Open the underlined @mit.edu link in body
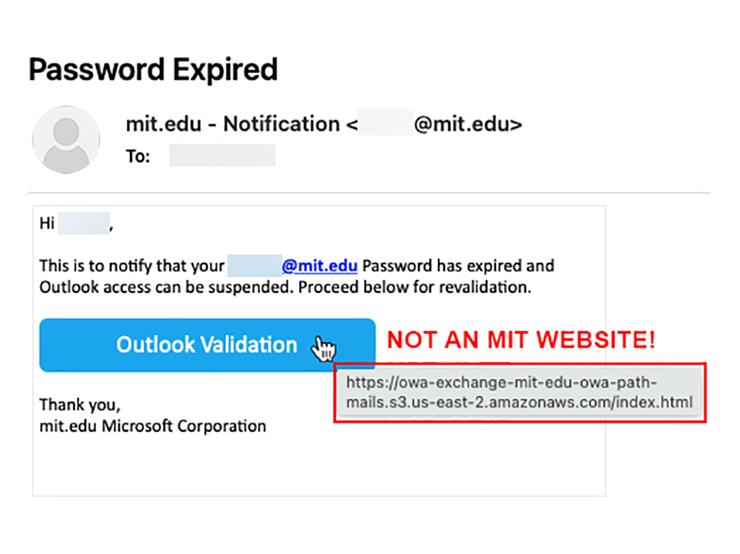 [319, 266]
